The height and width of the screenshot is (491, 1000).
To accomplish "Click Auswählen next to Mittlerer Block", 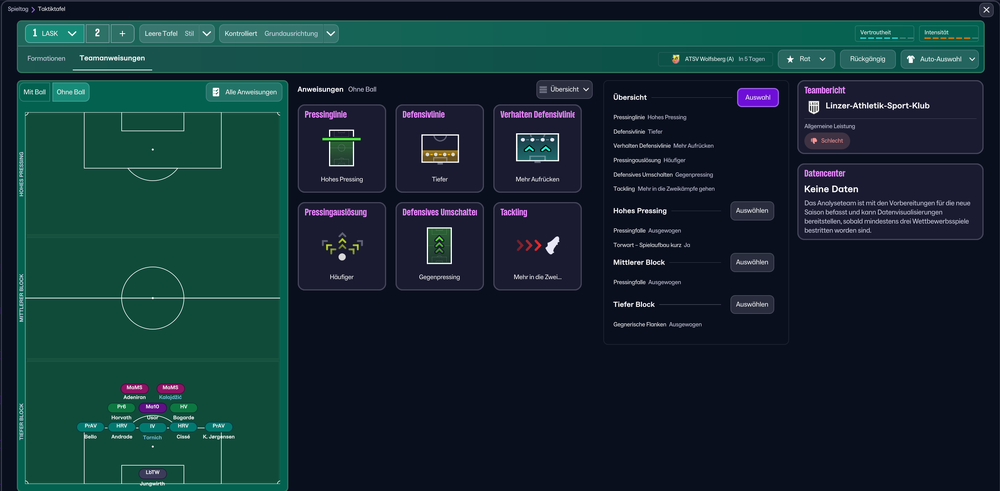I will click(x=752, y=262).
